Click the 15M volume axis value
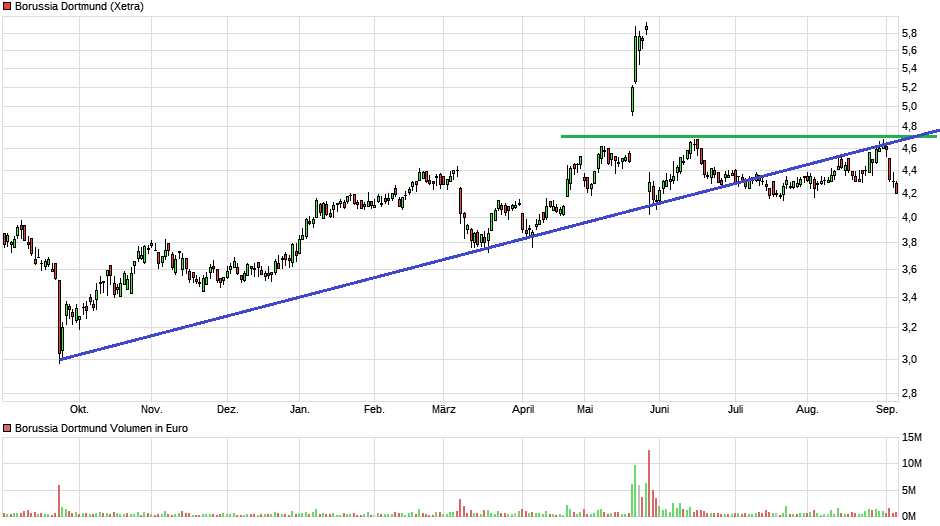Image resolution: width=940 pixels, height=526 pixels. click(x=912, y=437)
